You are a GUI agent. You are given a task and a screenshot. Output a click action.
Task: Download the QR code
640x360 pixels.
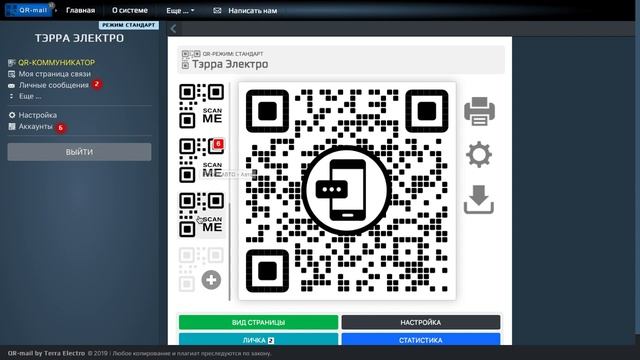[x=479, y=200]
